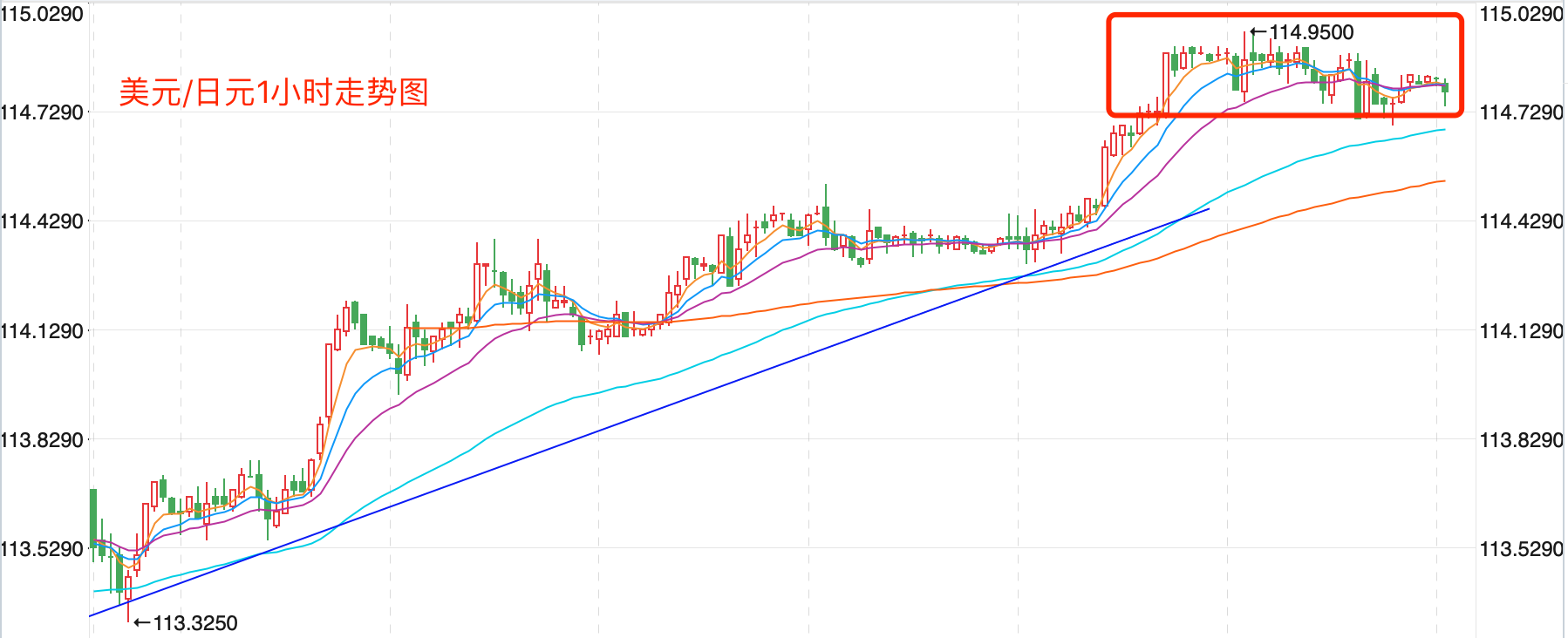This screenshot has width=1568, height=638.
Task: Select the 114.4290 label on the left price axis
Action: coord(42,221)
